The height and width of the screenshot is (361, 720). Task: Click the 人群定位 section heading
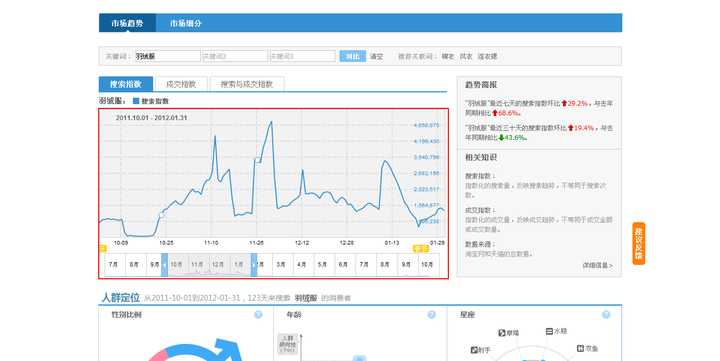point(120,298)
